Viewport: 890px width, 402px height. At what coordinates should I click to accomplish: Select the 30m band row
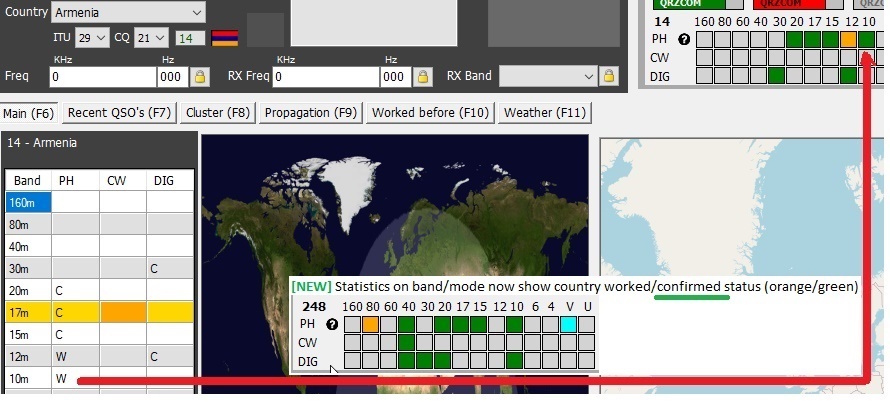[x=100, y=269]
